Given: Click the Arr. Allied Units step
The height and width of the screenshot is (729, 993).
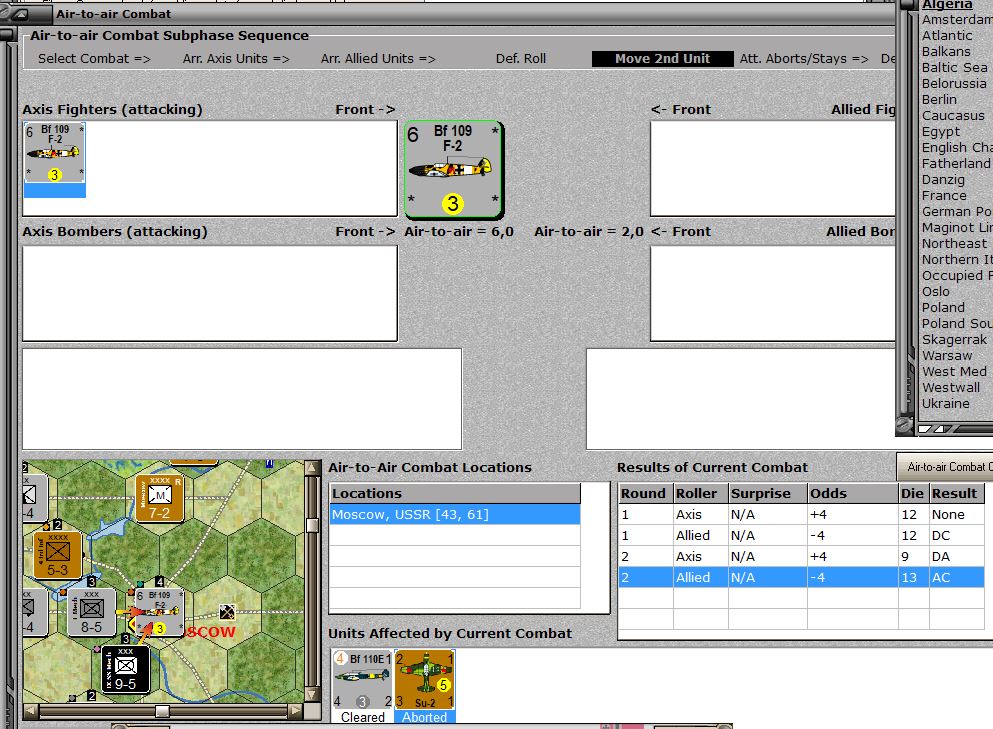Looking at the screenshot, I should [378, 58].
